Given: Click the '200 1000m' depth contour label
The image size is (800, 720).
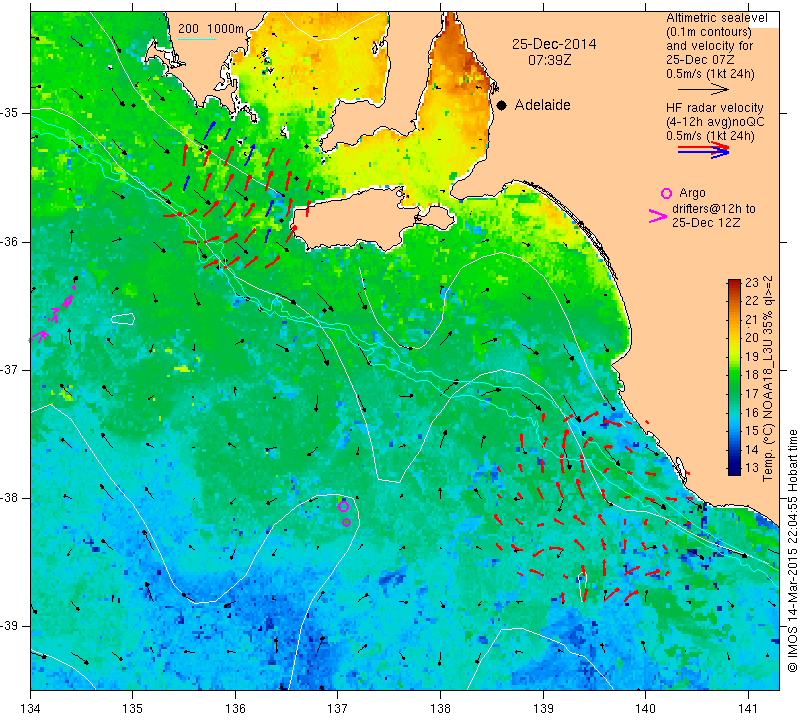Looking at the screenshot, I should click(211, 29).
